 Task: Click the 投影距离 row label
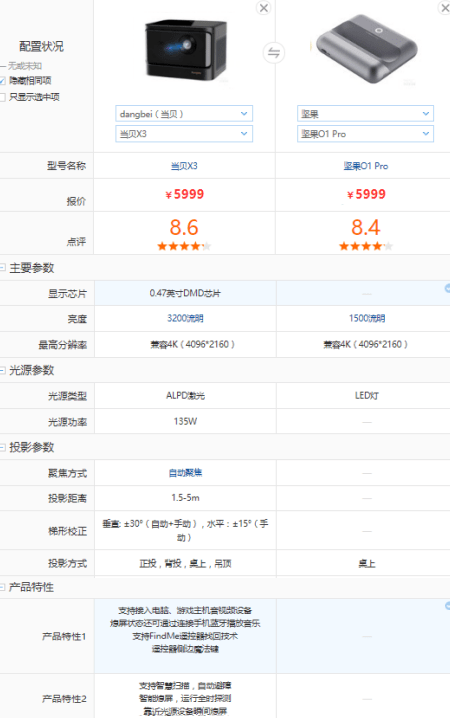click(67, 498)
